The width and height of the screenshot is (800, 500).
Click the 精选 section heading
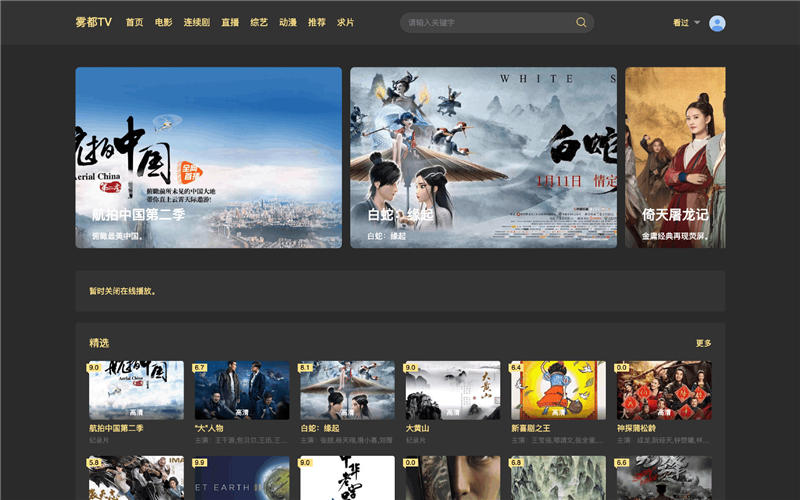coord(99,343)
